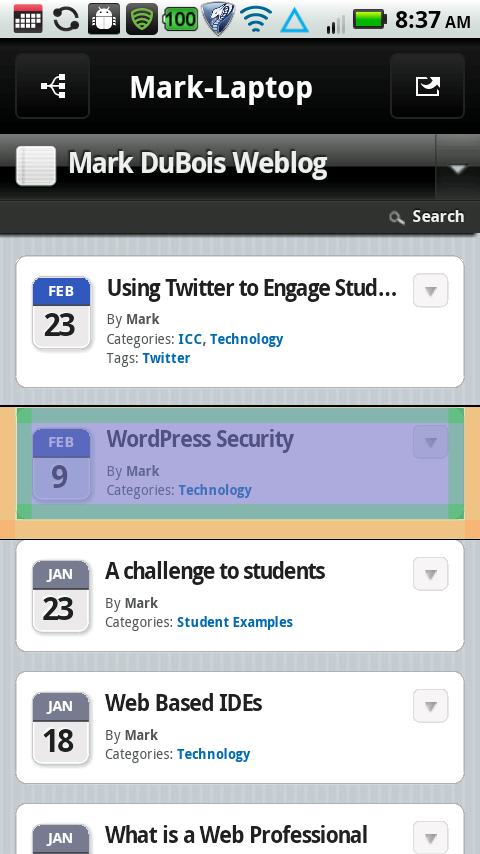Open the Android debug notification in status bar

pos(104,19)
